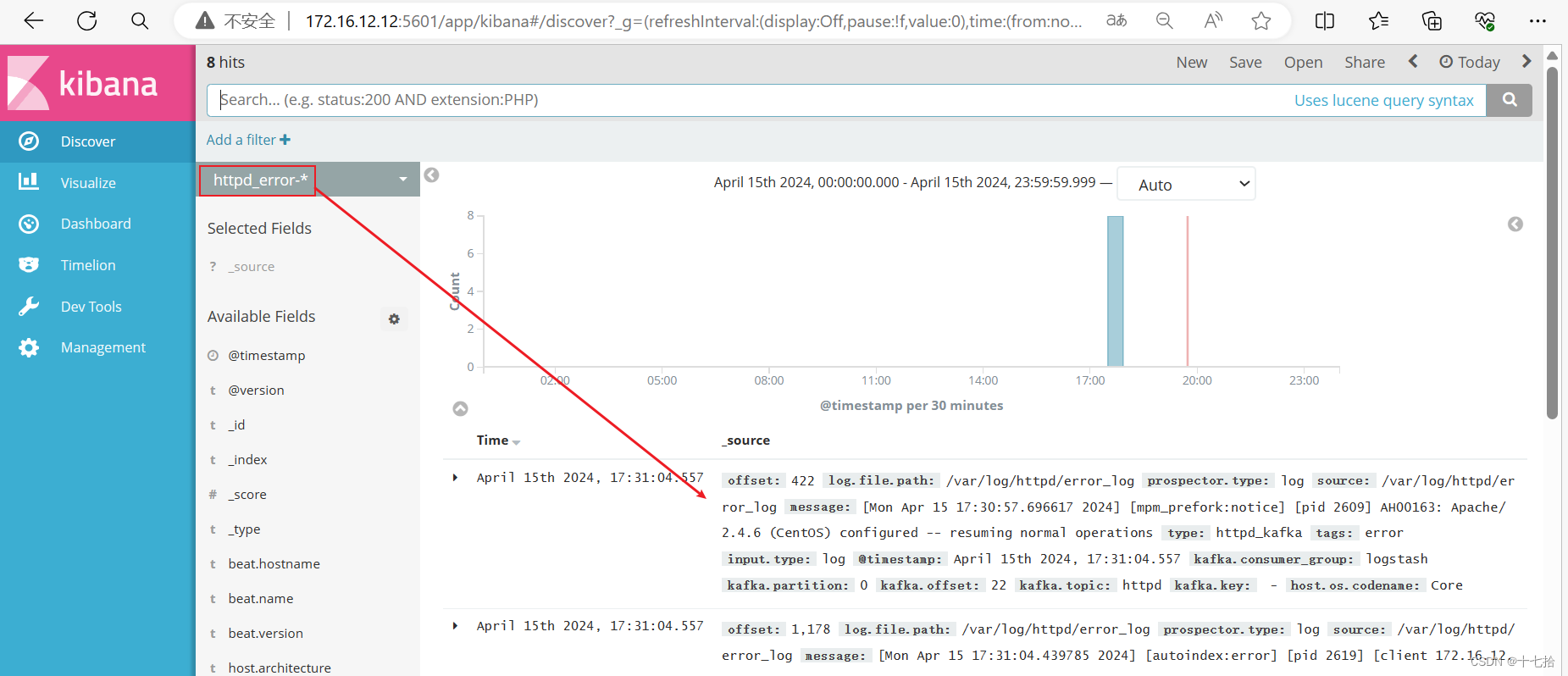The height and width of the screenshot is (676, 1568).
Task: Select the _score field
Action: (247, 495)
